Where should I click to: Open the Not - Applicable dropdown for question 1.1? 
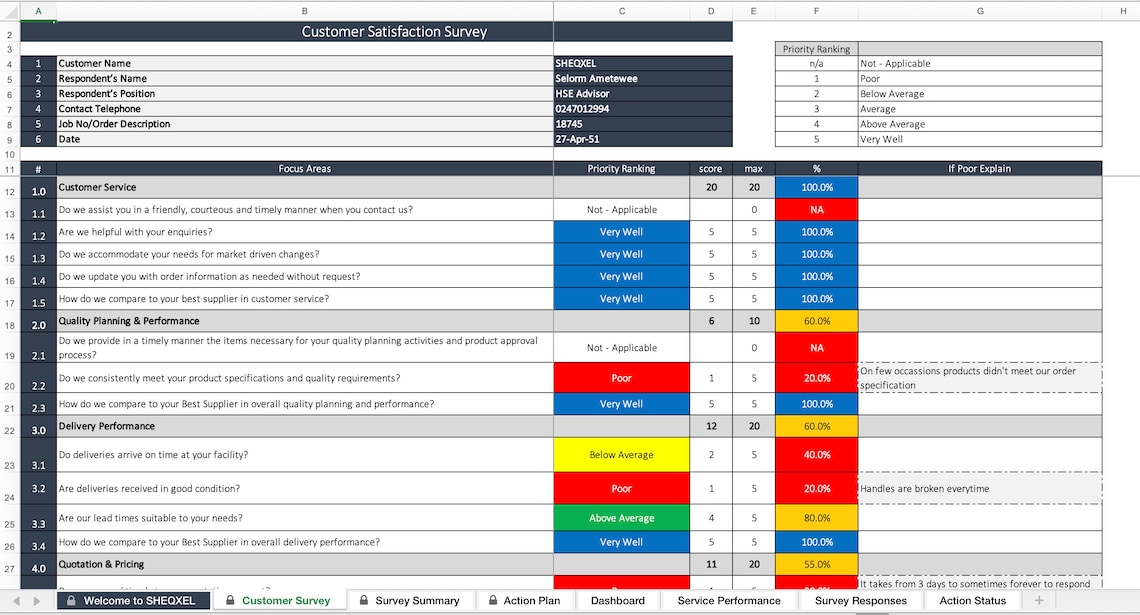point(621,209)
